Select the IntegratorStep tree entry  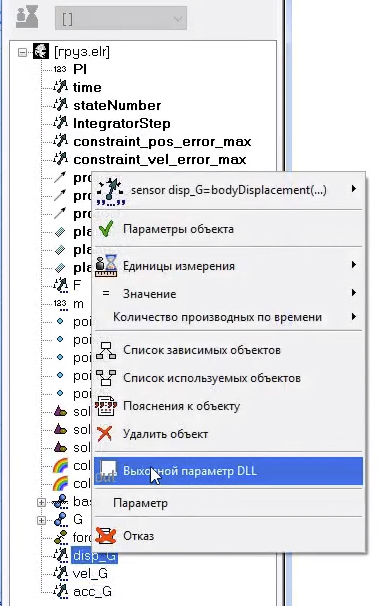[x=122, y=123]
